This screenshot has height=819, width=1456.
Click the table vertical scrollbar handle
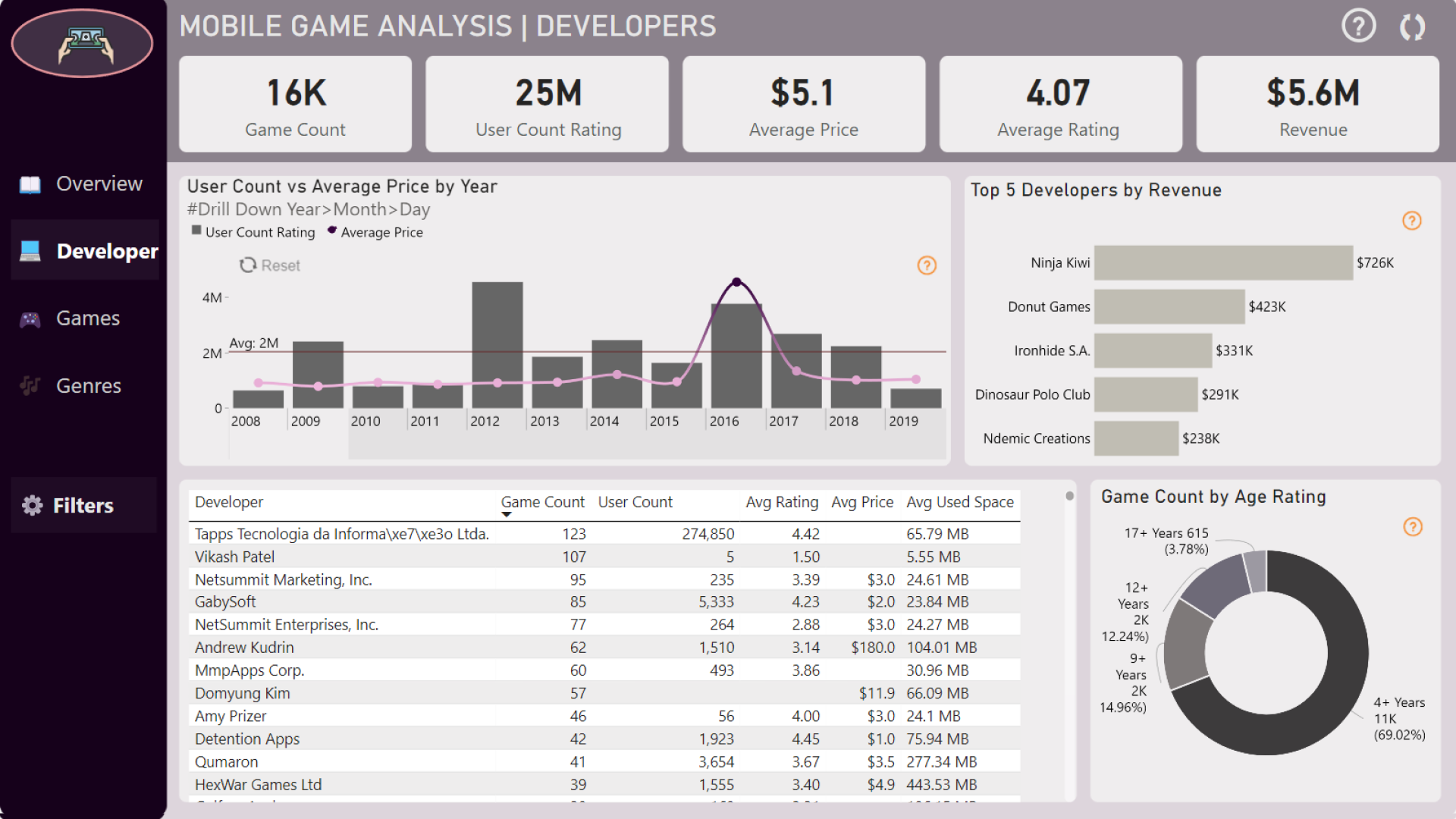1069,496
